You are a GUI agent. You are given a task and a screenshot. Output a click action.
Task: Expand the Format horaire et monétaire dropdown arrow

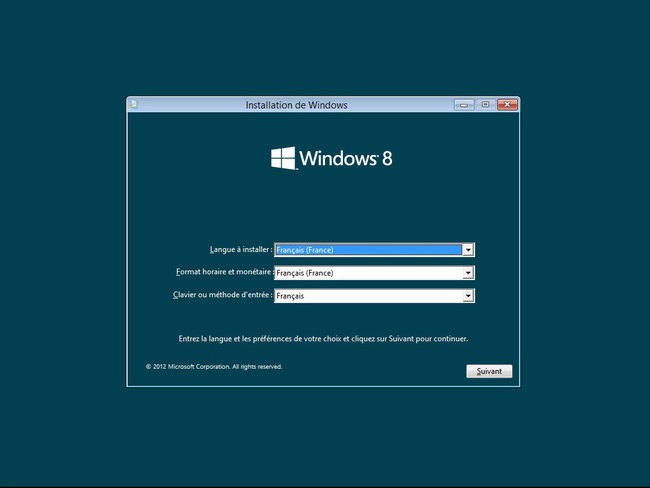tap(468, 273)
